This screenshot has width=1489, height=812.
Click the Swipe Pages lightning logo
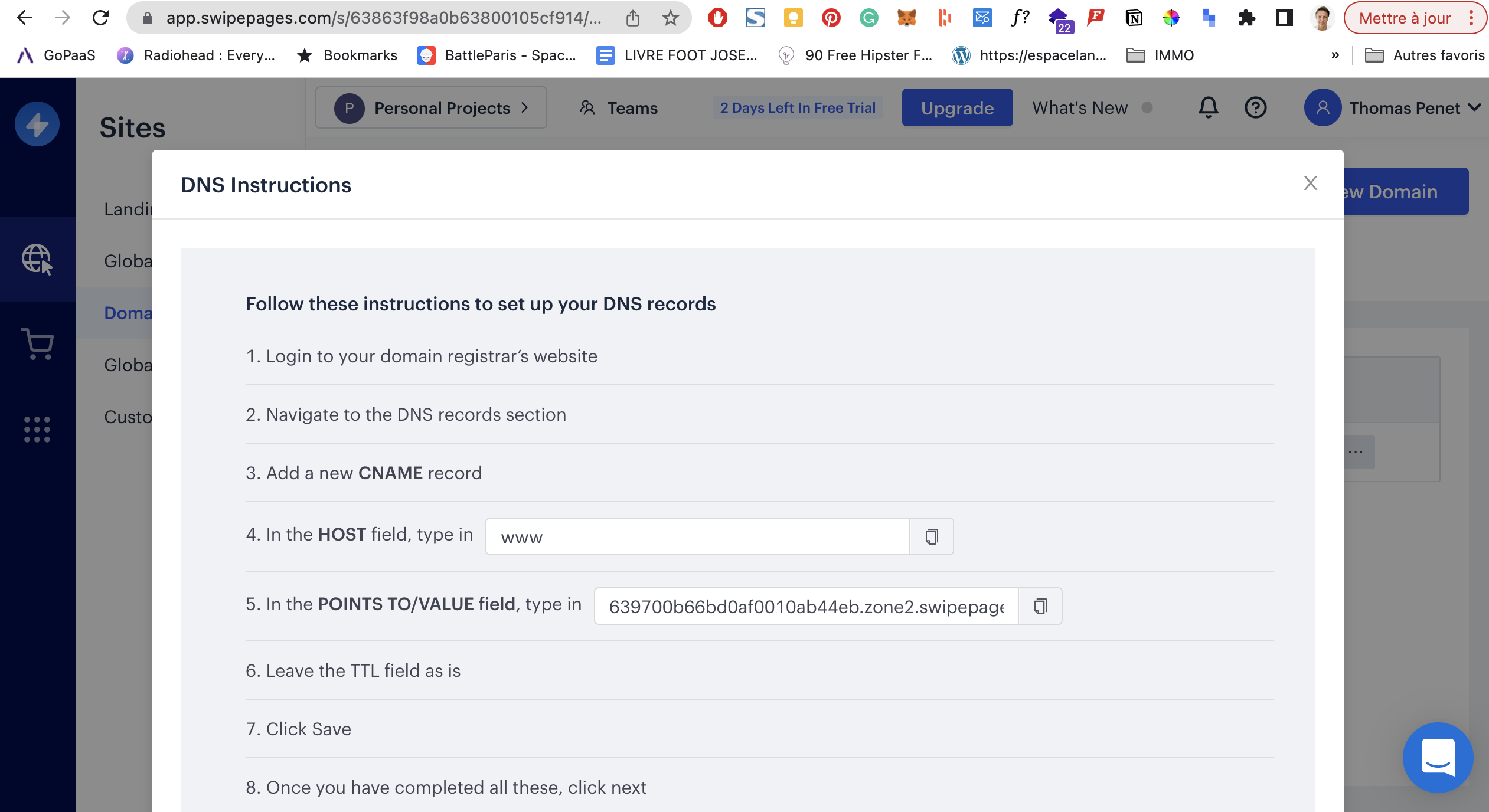coord(37,125)
